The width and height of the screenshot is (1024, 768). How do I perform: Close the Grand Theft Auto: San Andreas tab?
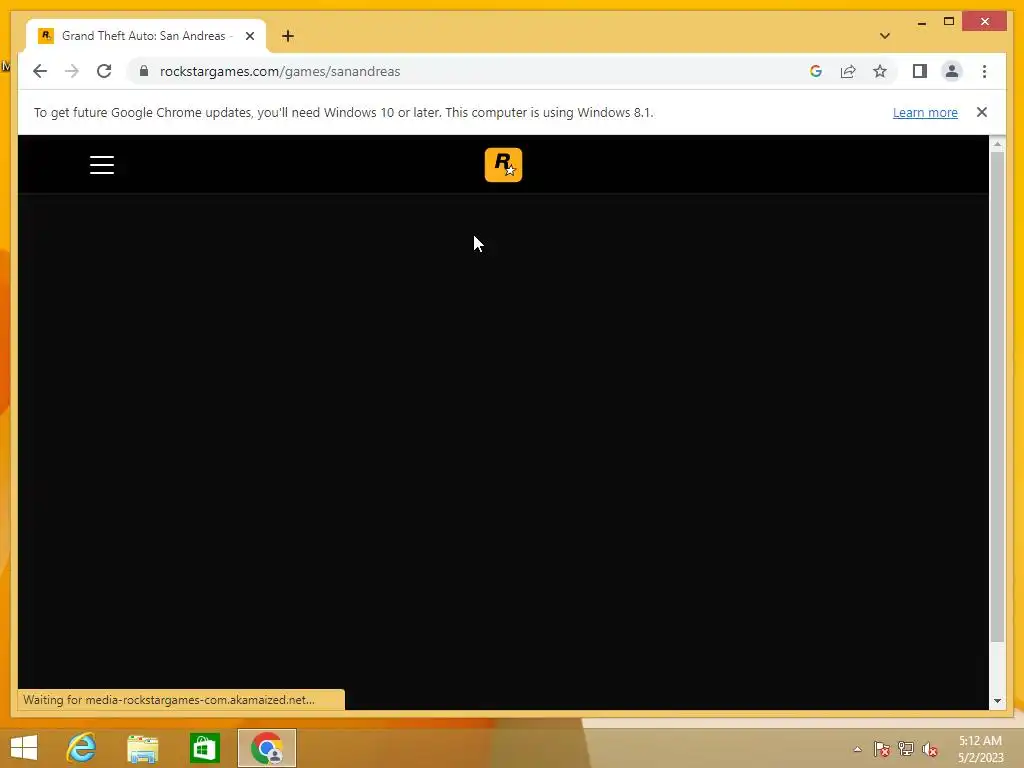pos(249,36)
